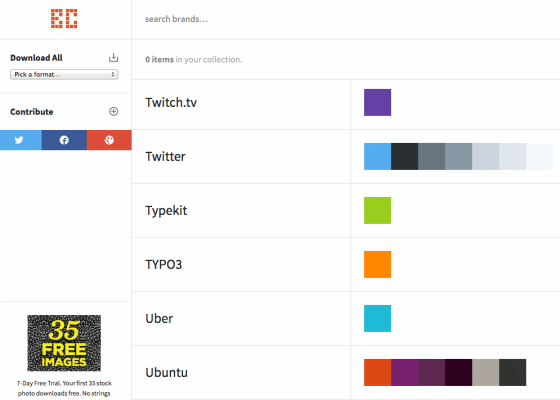
Task: Pick Twitter's very pale gray swatch
Action: 512,156
